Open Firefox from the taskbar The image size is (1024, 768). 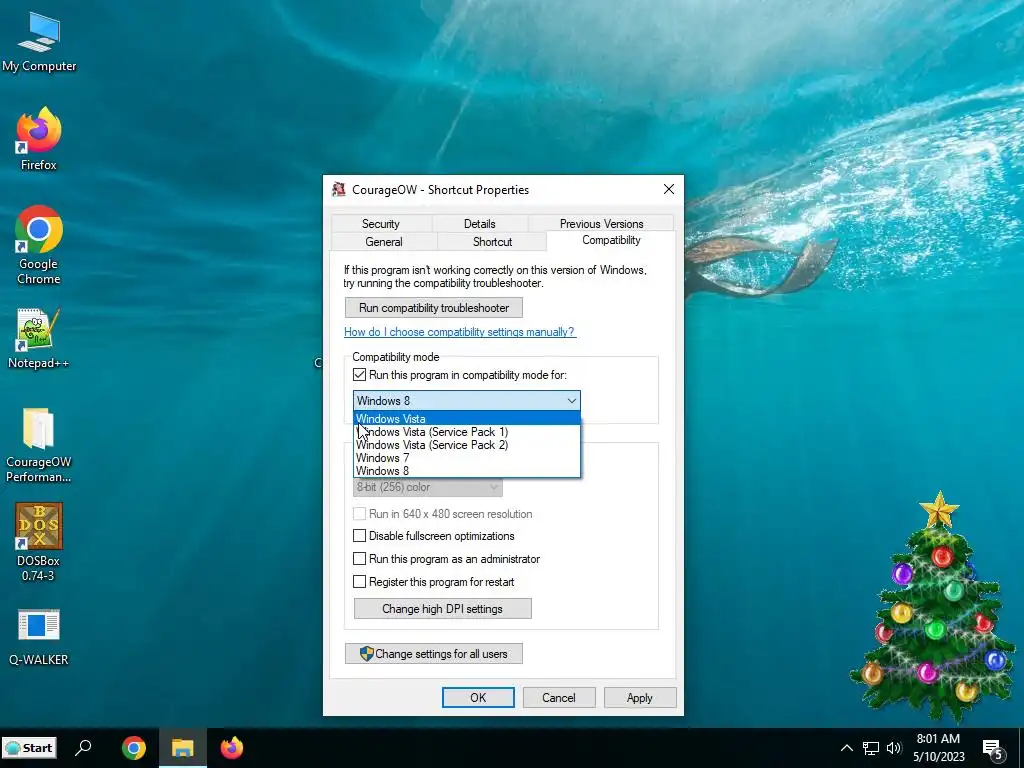(232, 748)
